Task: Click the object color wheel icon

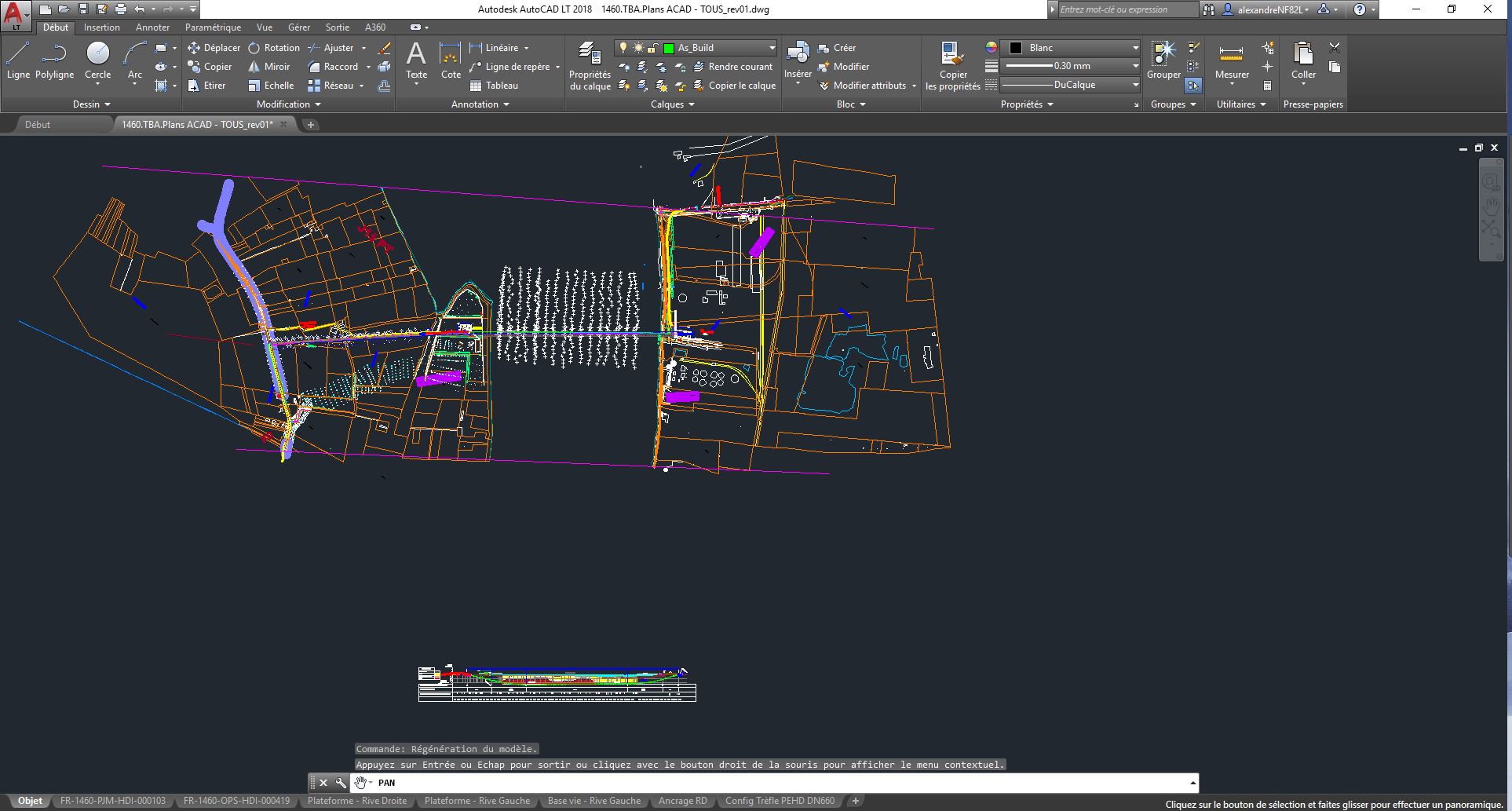Action: (992, 48)
